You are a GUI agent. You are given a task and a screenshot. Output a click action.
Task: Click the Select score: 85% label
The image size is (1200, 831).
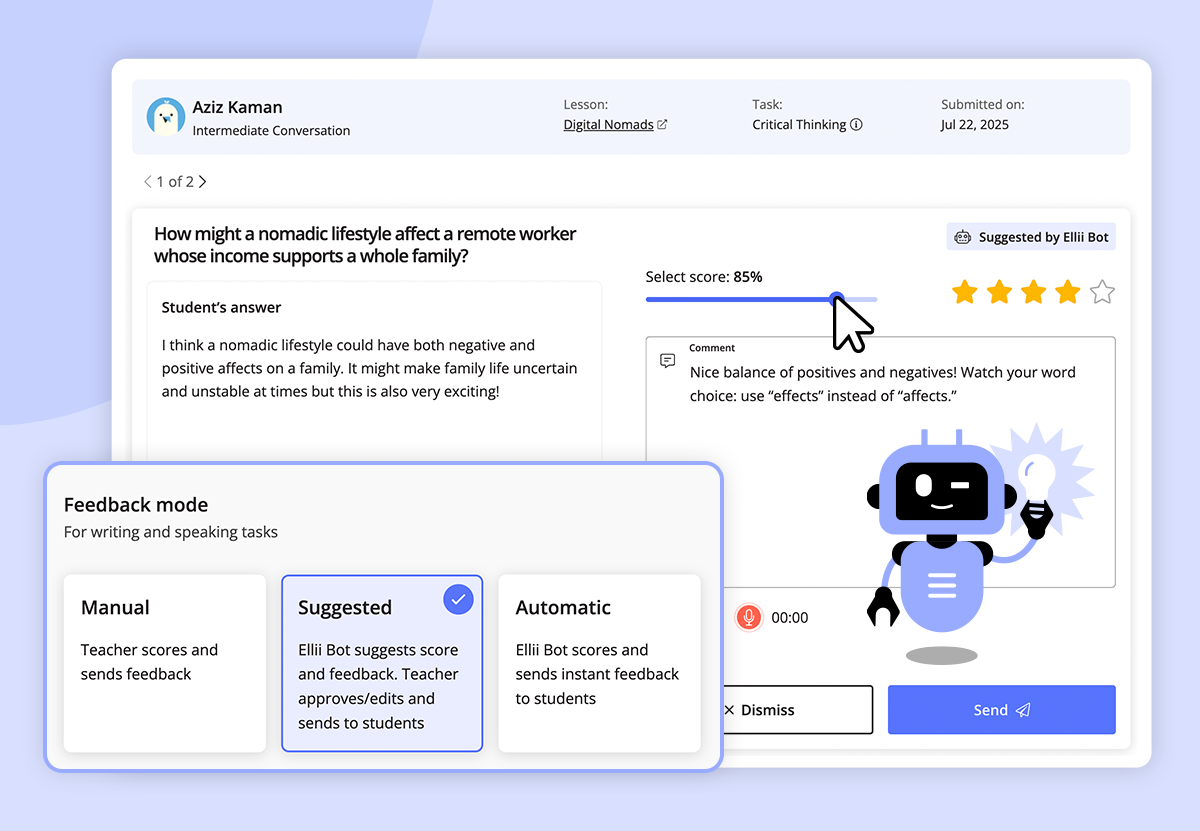pos(704,277)
